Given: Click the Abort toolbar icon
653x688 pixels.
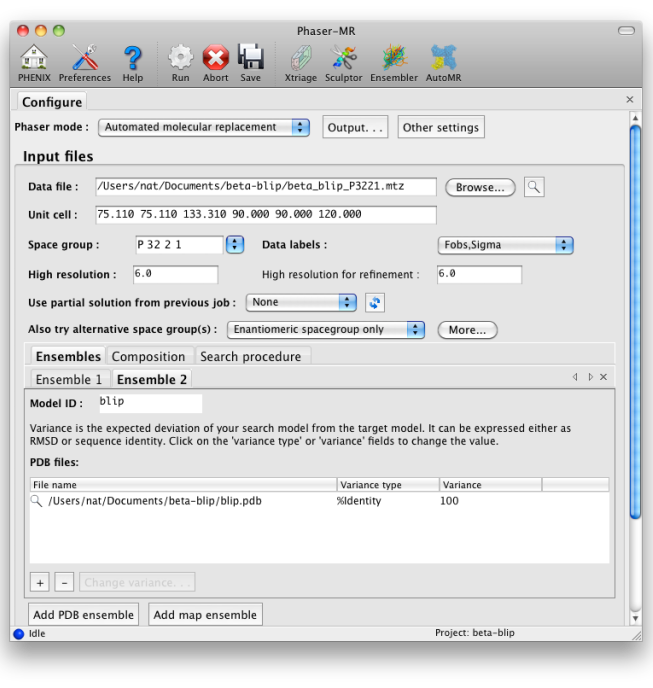Looking at the screenshot, I should pos(215,62).
